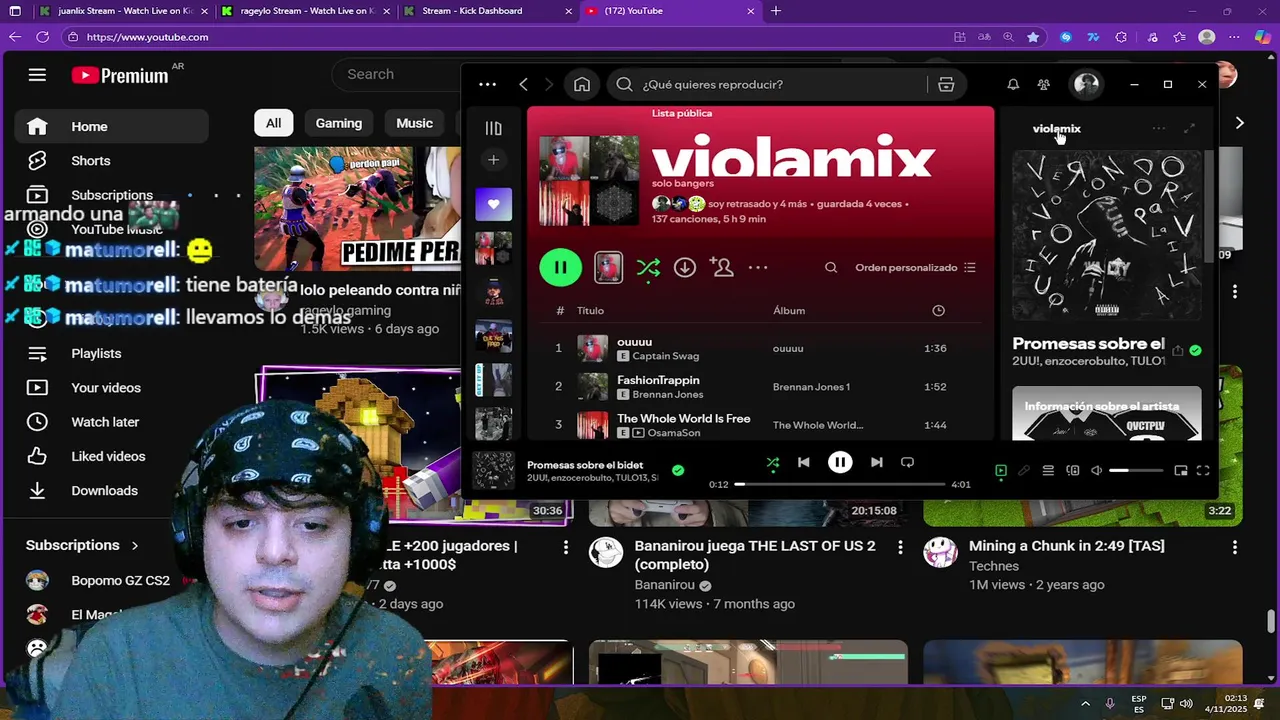This screenshot has height=720, width=1280.
Task: Open the Spotify profile avatar menu
Action: click(1086, 84)
